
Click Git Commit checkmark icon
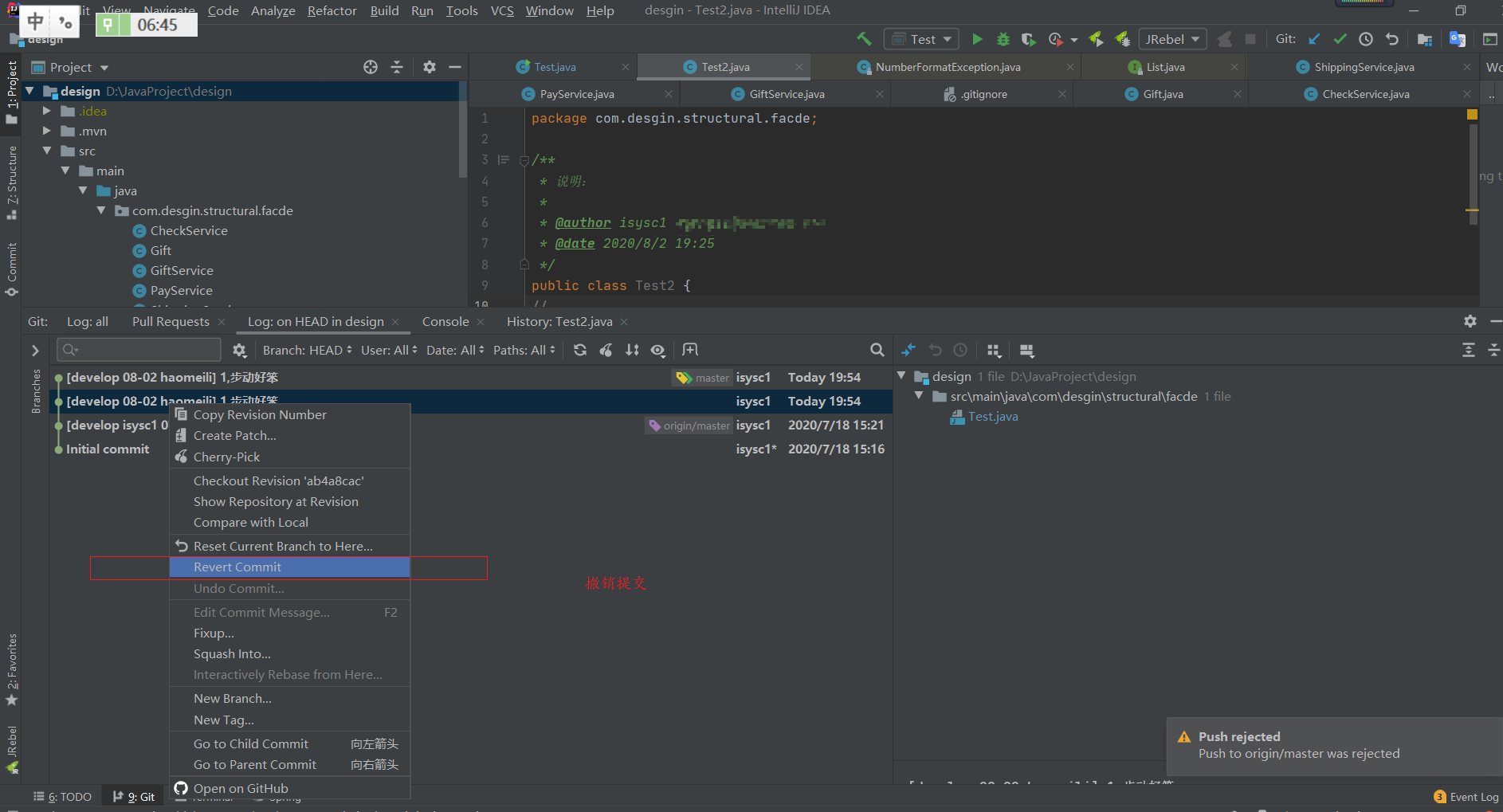coord(1340,39)
